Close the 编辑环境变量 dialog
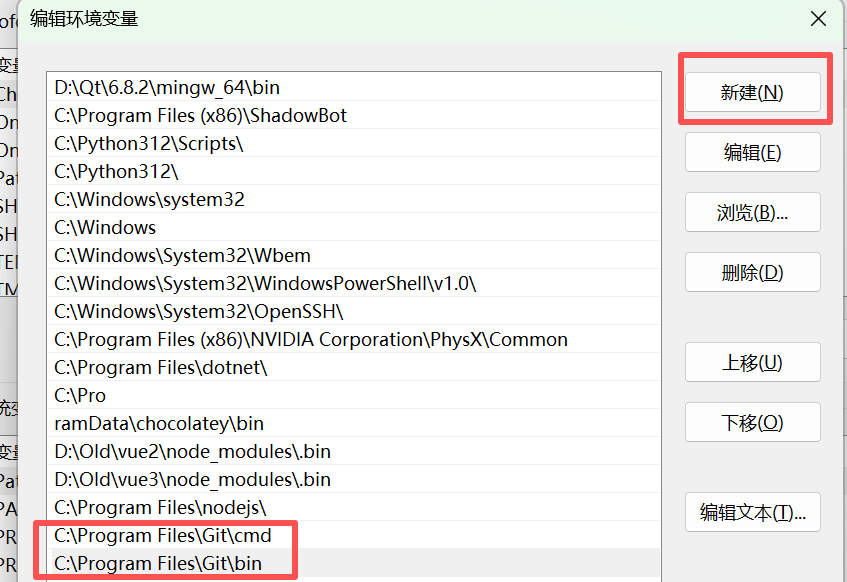This screenshot has width=847, height=582. (818, 18)
